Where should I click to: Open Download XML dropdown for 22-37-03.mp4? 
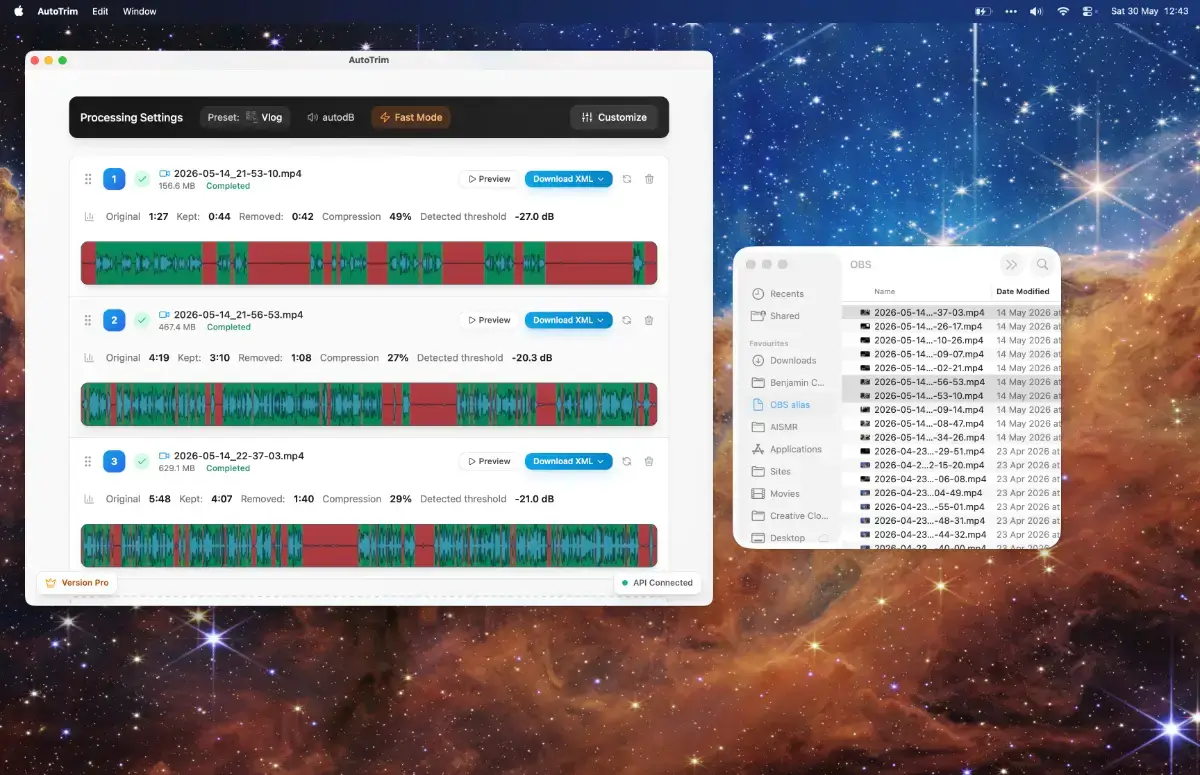click(568, 461)
